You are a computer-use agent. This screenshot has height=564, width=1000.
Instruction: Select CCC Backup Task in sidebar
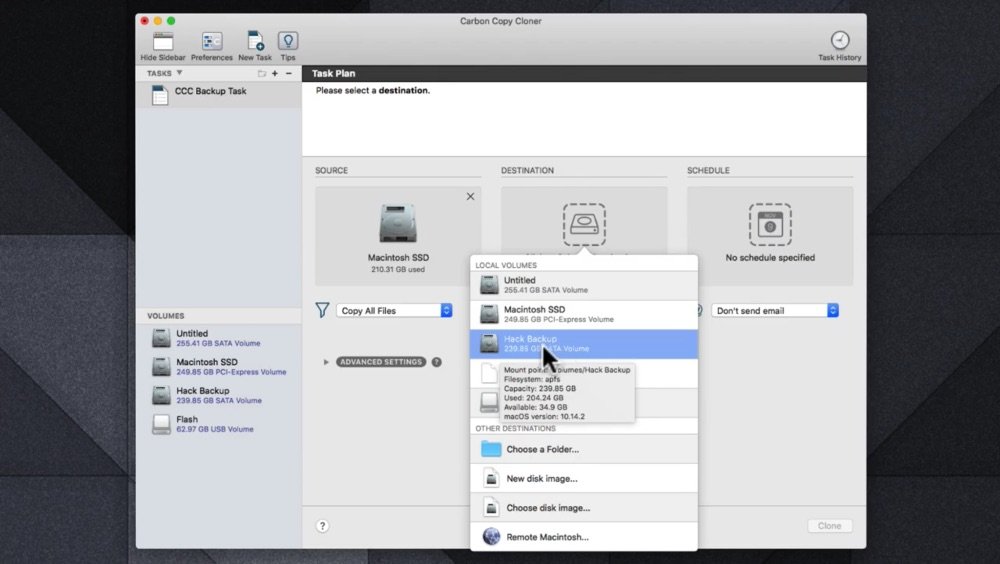pyautogui.click(x=210, y=92)
